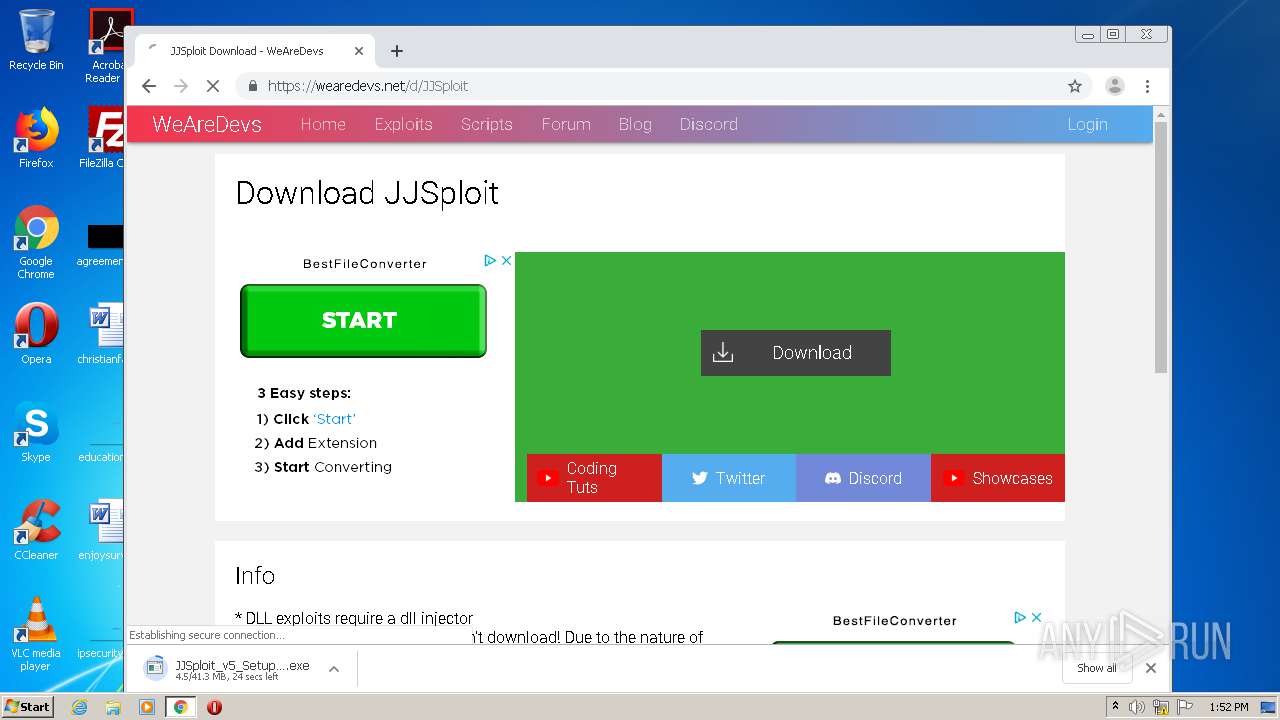Open Opera browser desktop icon
Viewport: 1280px width, 720px height.
point(36,334)
